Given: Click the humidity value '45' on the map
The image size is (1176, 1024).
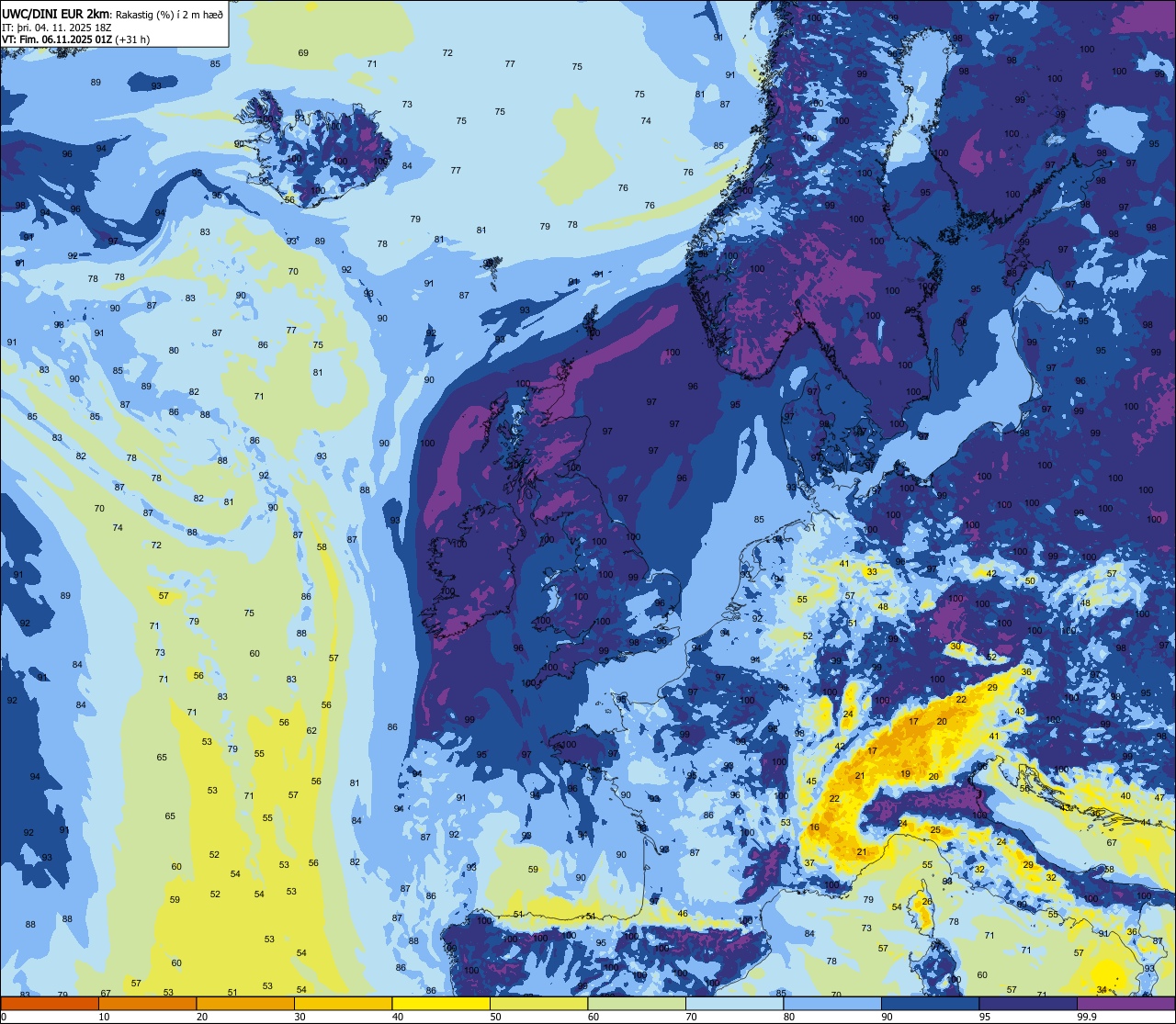Looking at the screenshot, I should (811, 781).
